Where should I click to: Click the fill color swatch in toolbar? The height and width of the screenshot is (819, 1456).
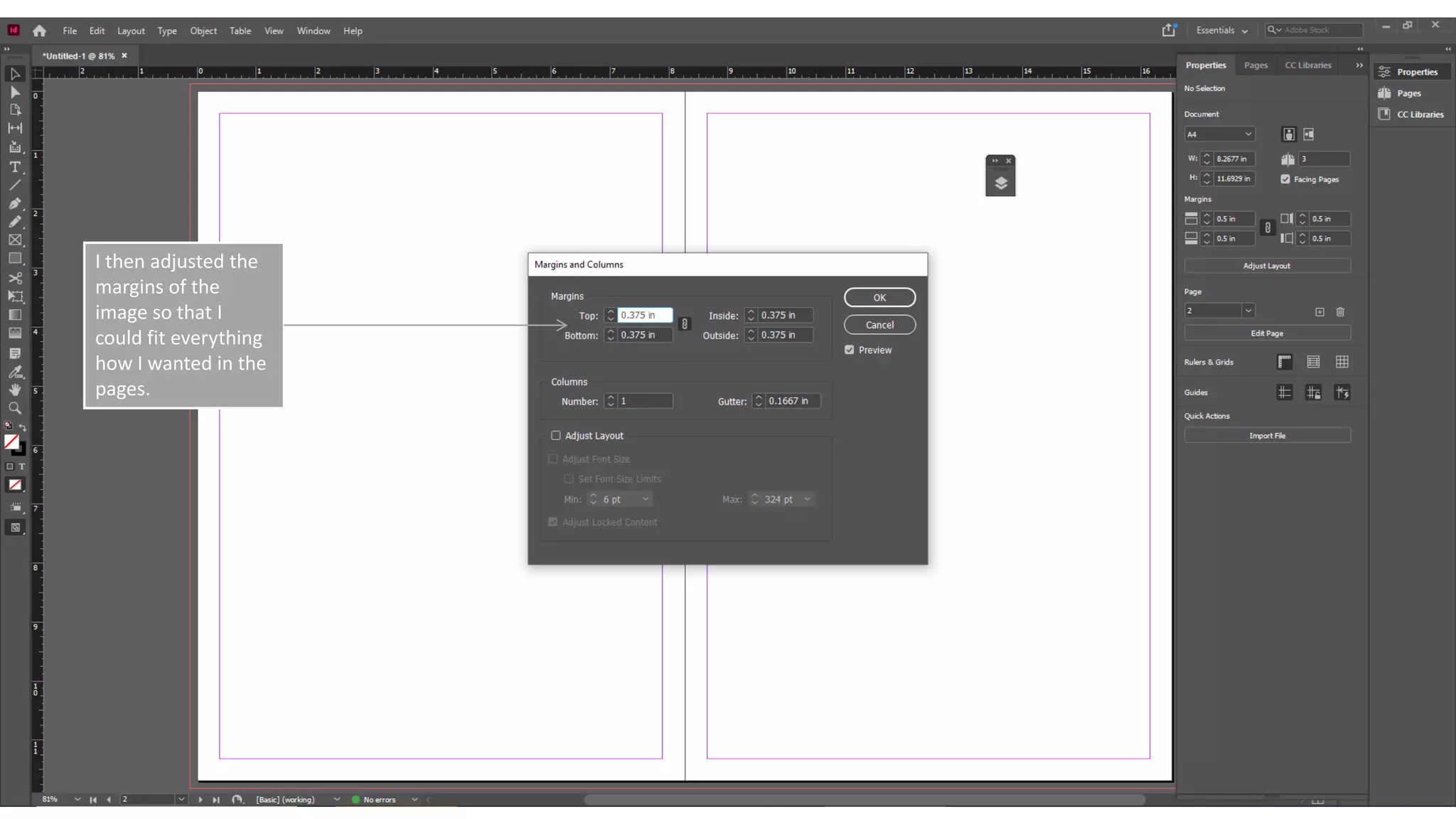[11, 441]
